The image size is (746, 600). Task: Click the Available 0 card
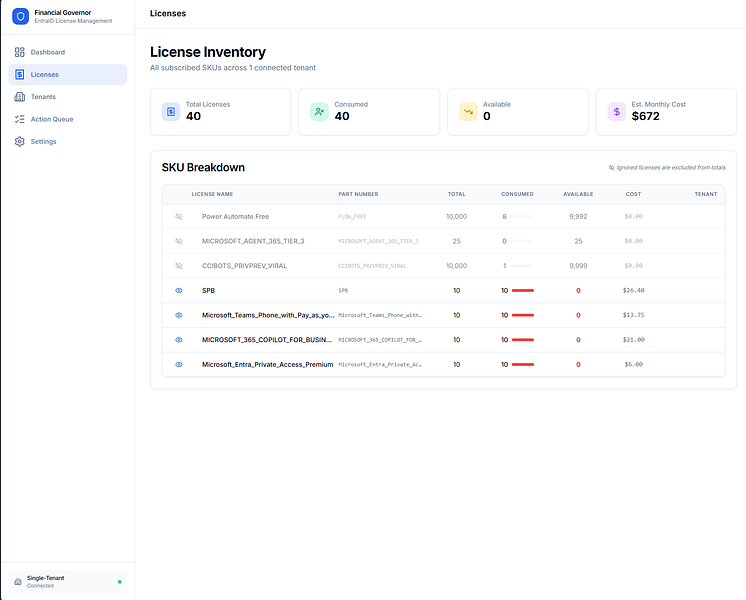tap(518, 112)
